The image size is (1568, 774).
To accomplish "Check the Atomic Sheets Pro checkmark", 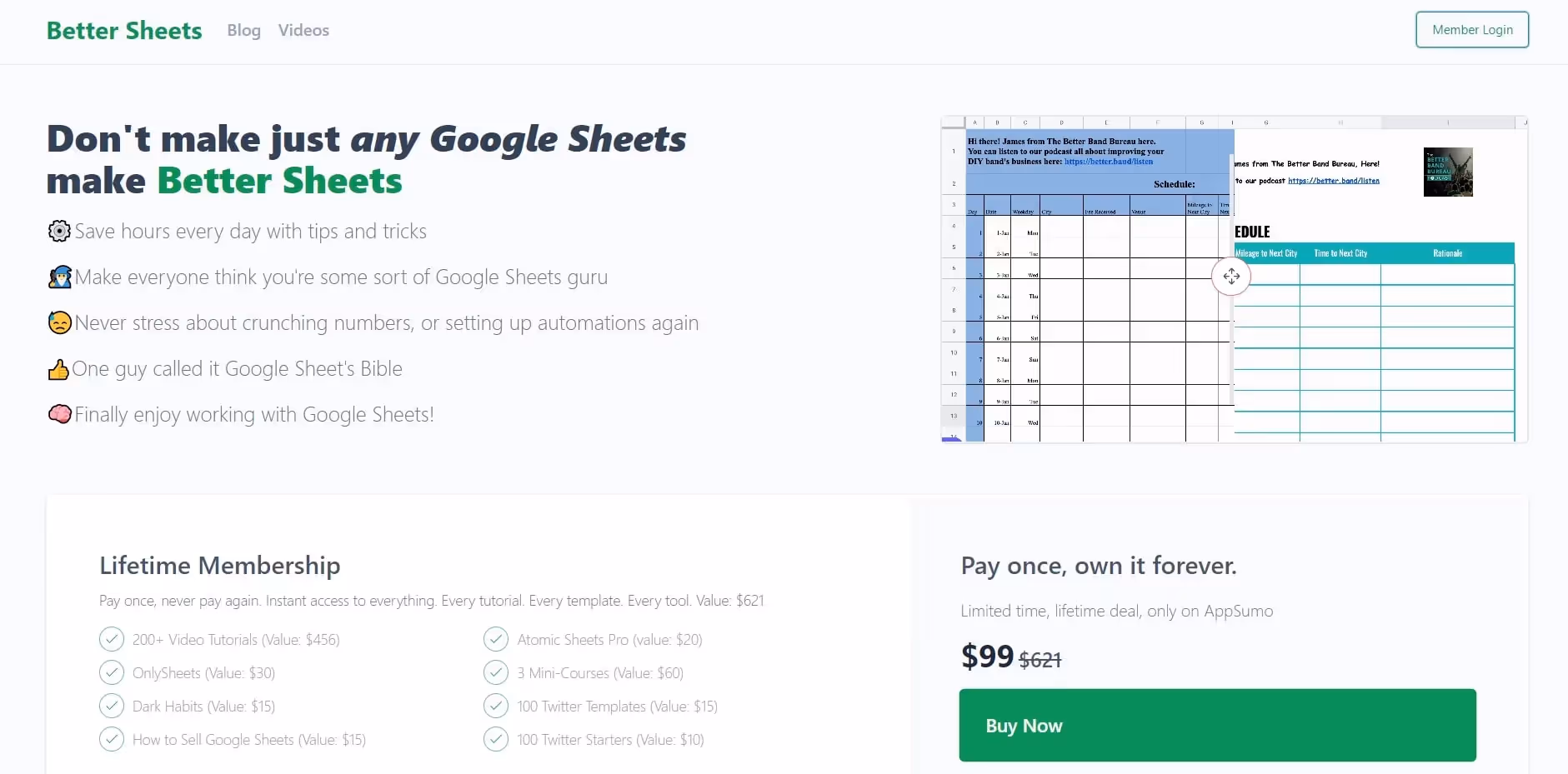I will 494,639.
